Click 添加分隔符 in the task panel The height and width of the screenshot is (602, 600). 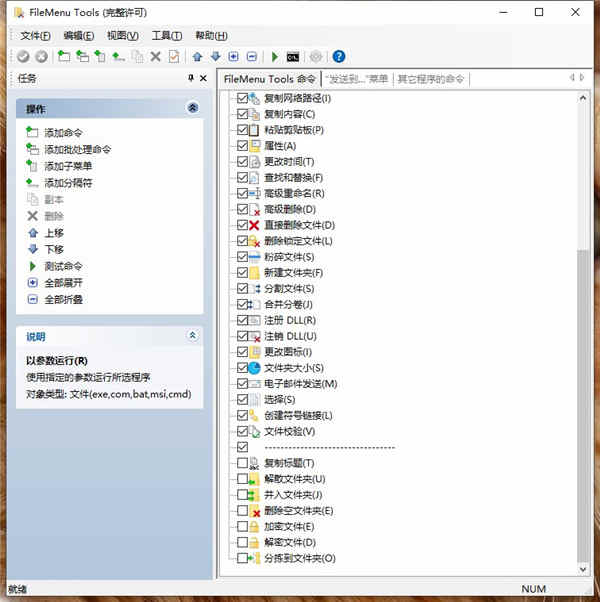click(x=68, y=183)
